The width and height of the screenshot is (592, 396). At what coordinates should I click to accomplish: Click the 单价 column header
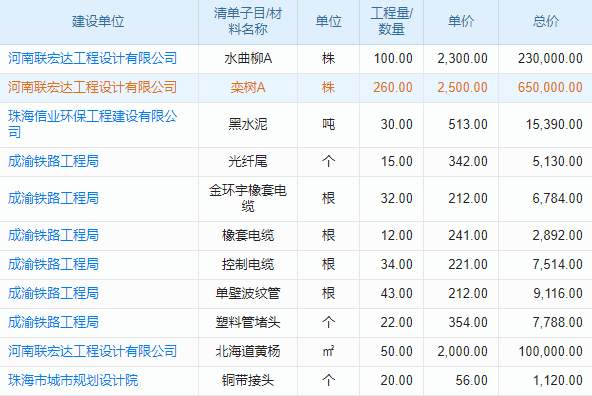[461, 22]
